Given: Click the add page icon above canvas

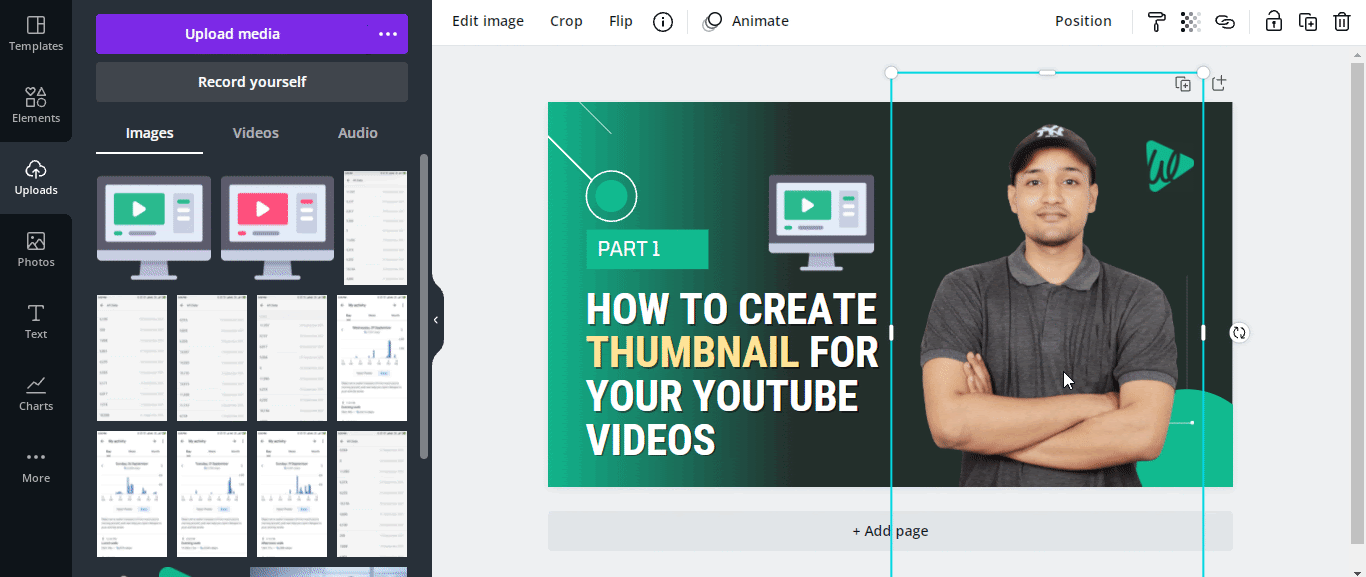Looking at the screenshot, I should pyautogui.click(x=1218, y=84).
